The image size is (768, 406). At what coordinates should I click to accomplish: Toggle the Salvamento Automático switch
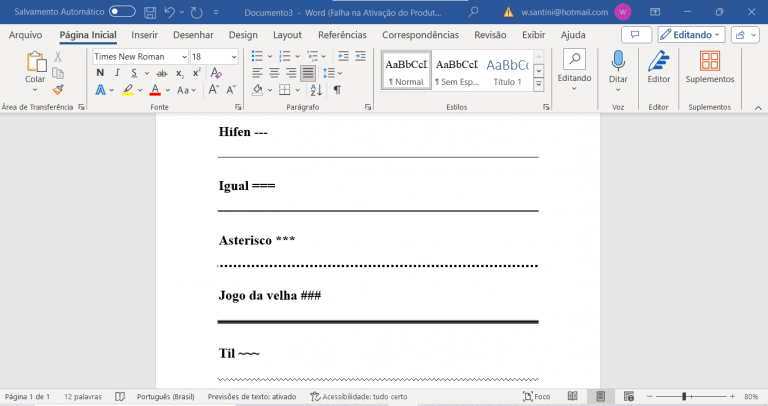122,12
